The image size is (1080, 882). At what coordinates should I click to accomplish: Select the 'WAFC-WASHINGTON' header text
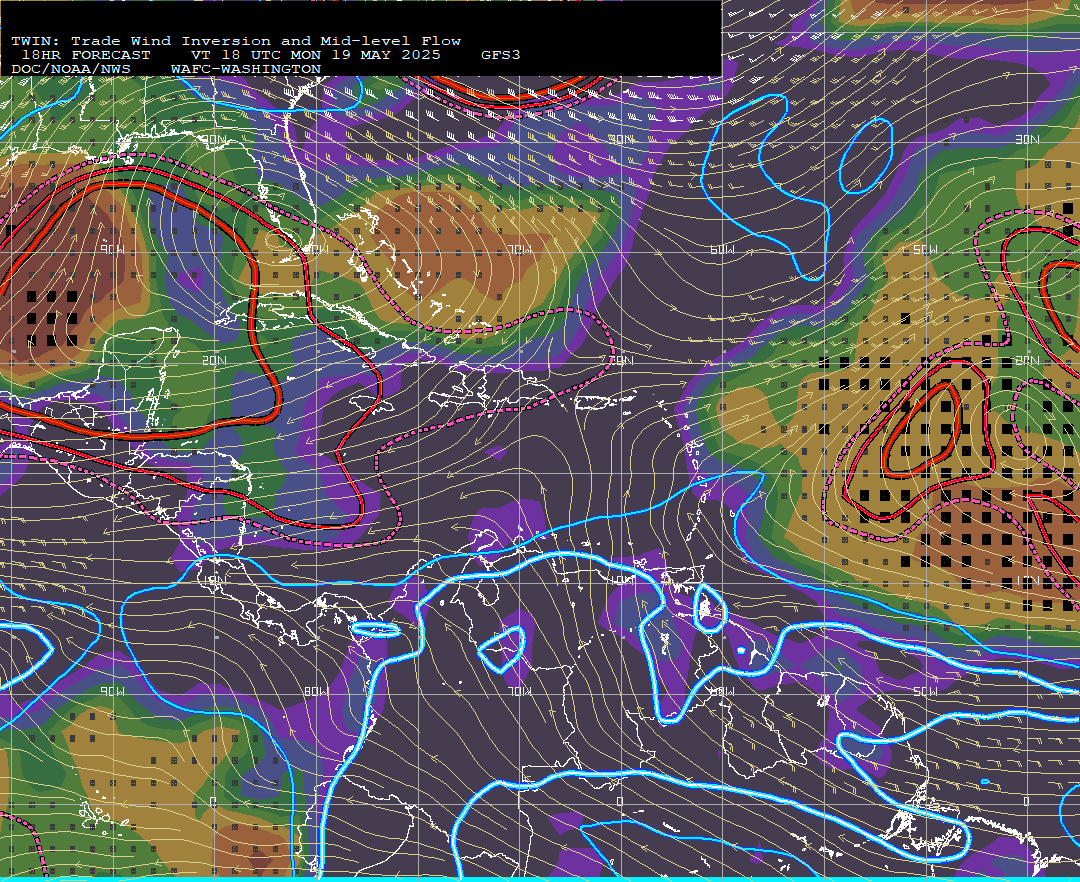pos(246,70)
